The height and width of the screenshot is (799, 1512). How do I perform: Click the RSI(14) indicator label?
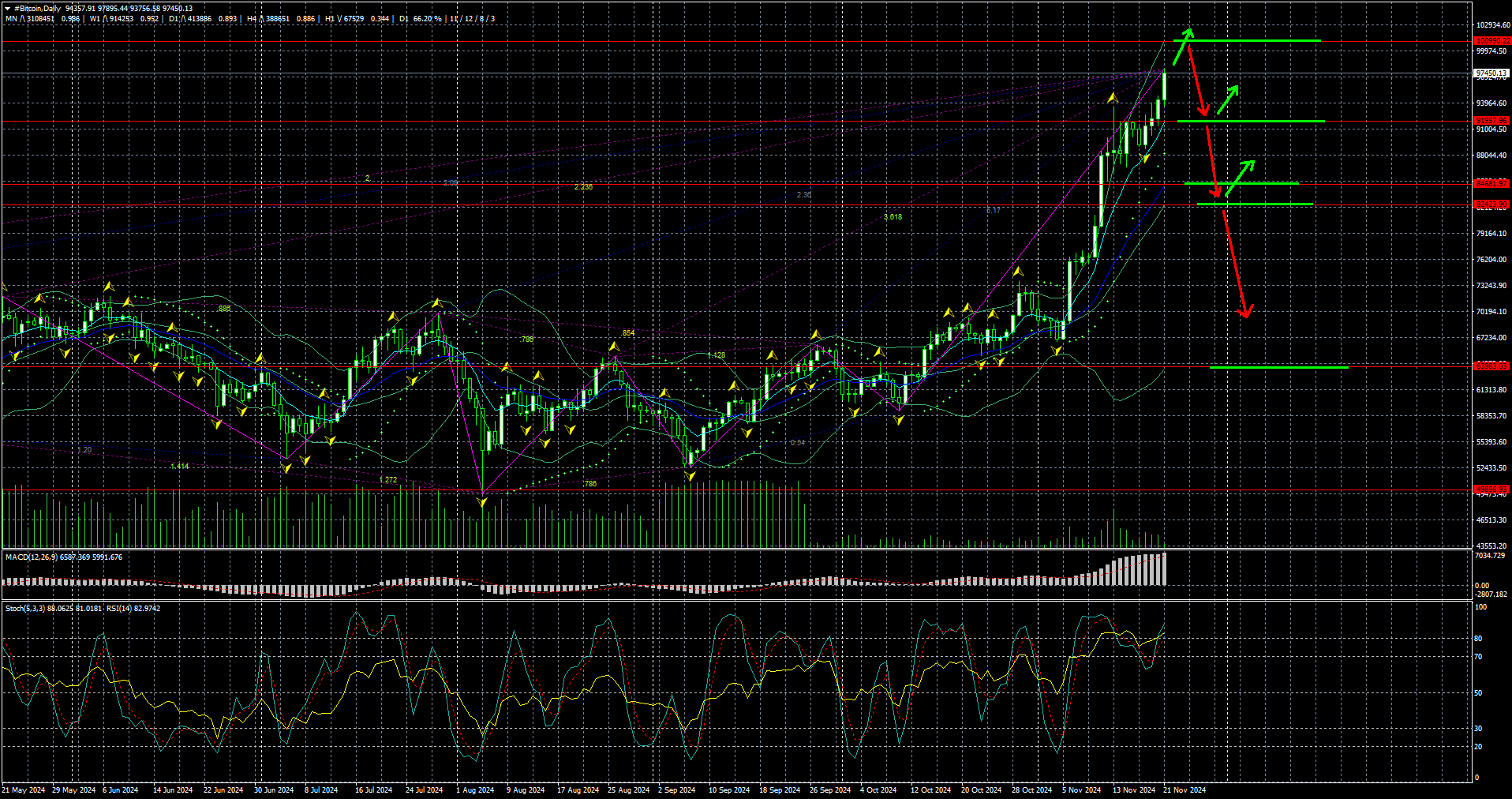coord(119,609)
